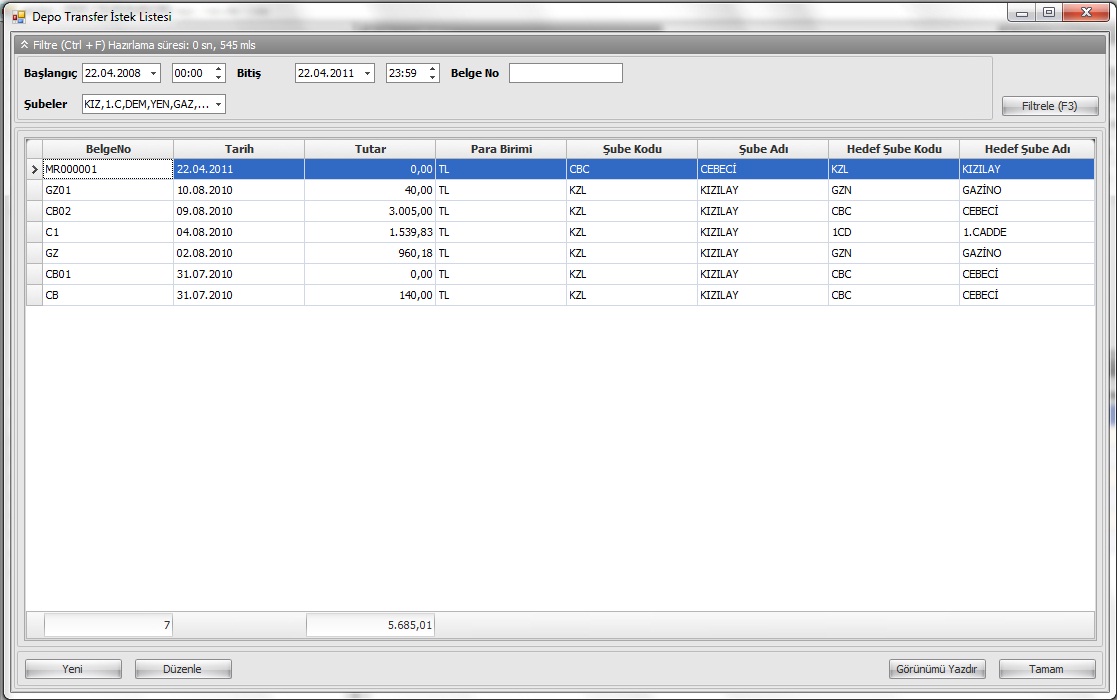Sort by the Tarih column header
This screenshot has width=1117, height=700.
pos(239,149)
